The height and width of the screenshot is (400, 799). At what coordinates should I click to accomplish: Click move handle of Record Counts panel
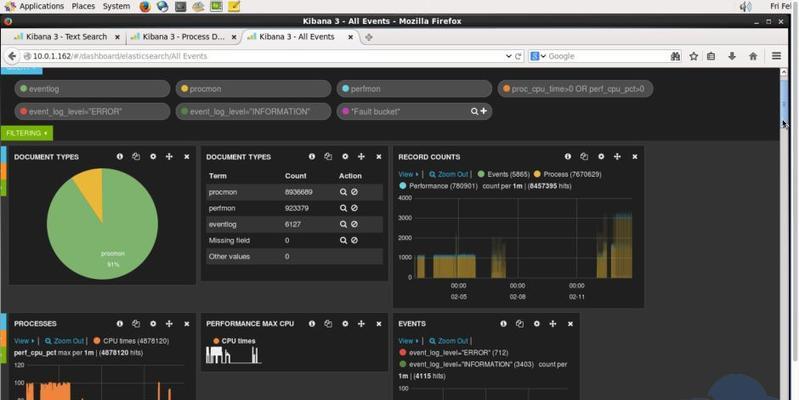pyautogui.click(x=617, y=156)
